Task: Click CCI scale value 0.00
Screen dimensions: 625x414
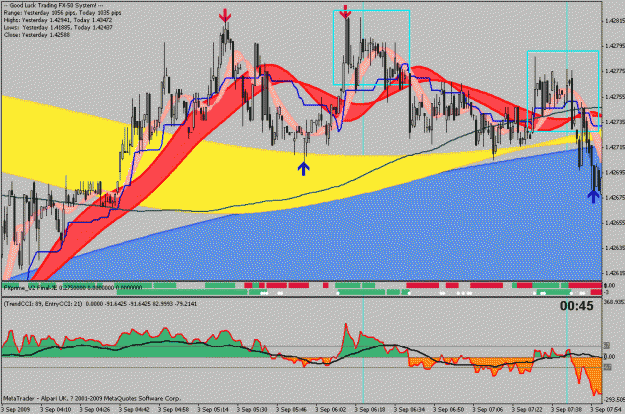Action: [609, 357]
